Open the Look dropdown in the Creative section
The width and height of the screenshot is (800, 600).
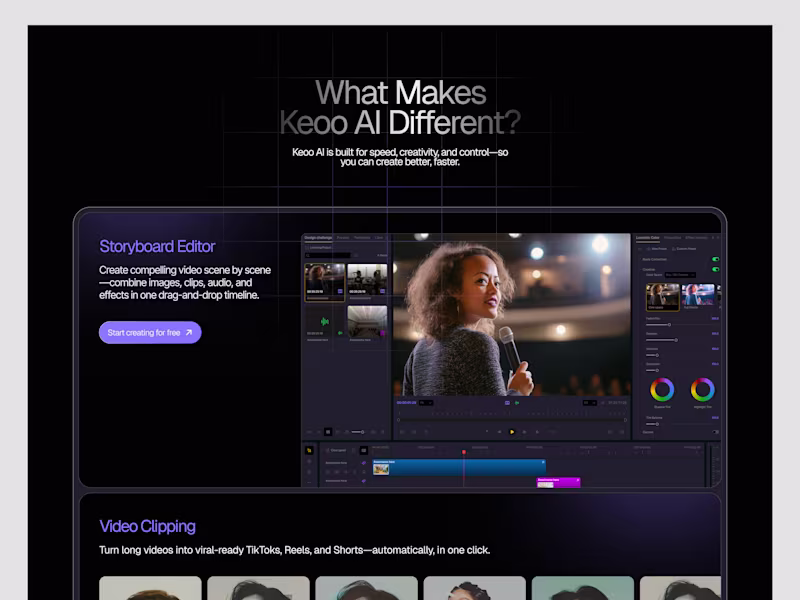680,275
